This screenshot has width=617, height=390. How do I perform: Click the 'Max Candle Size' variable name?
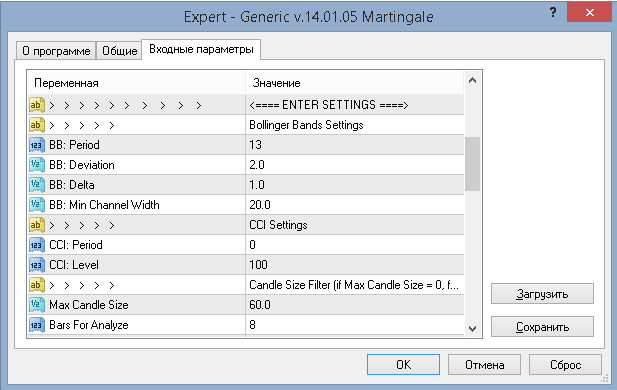pyautogui.click(x=89, y=305)
